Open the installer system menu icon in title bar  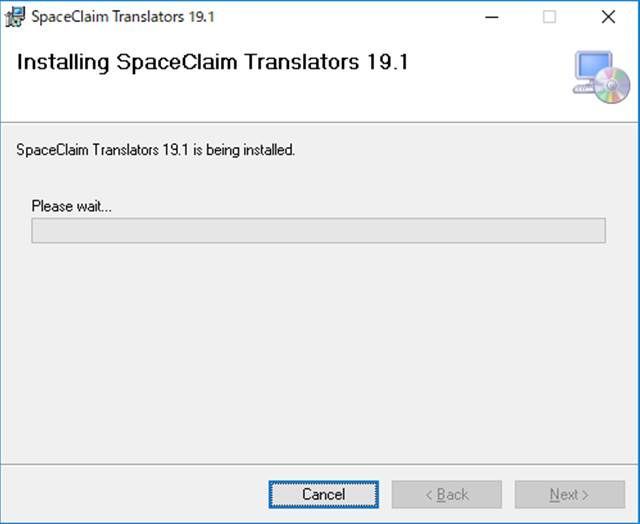tap(15, 17)
